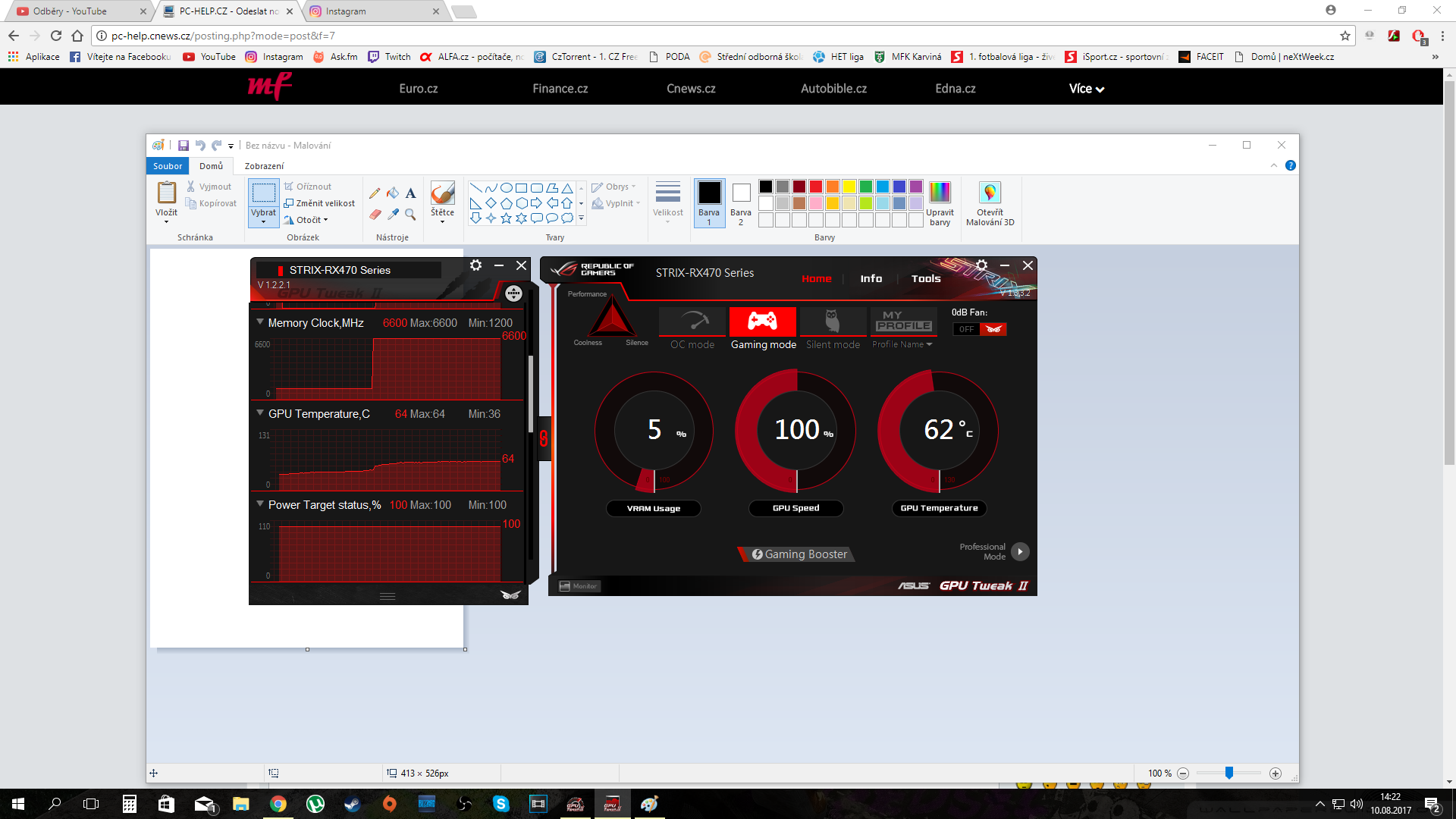The width and height of the screenshot is (1456, 819).
Task: Open the Otočit rotate dropdown
Action: (306, 220)
